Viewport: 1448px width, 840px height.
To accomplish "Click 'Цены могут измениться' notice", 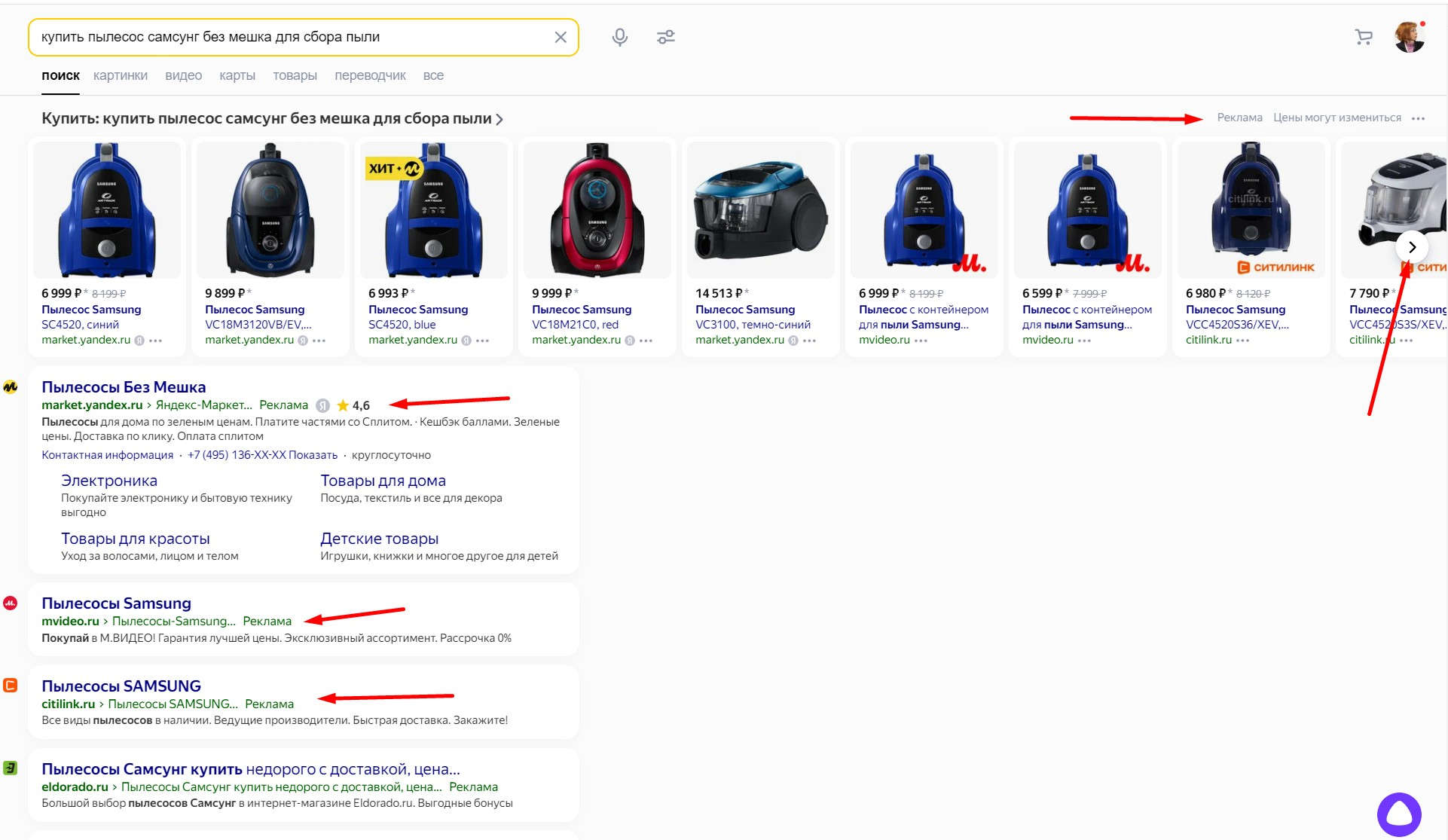I will 1337,118.
